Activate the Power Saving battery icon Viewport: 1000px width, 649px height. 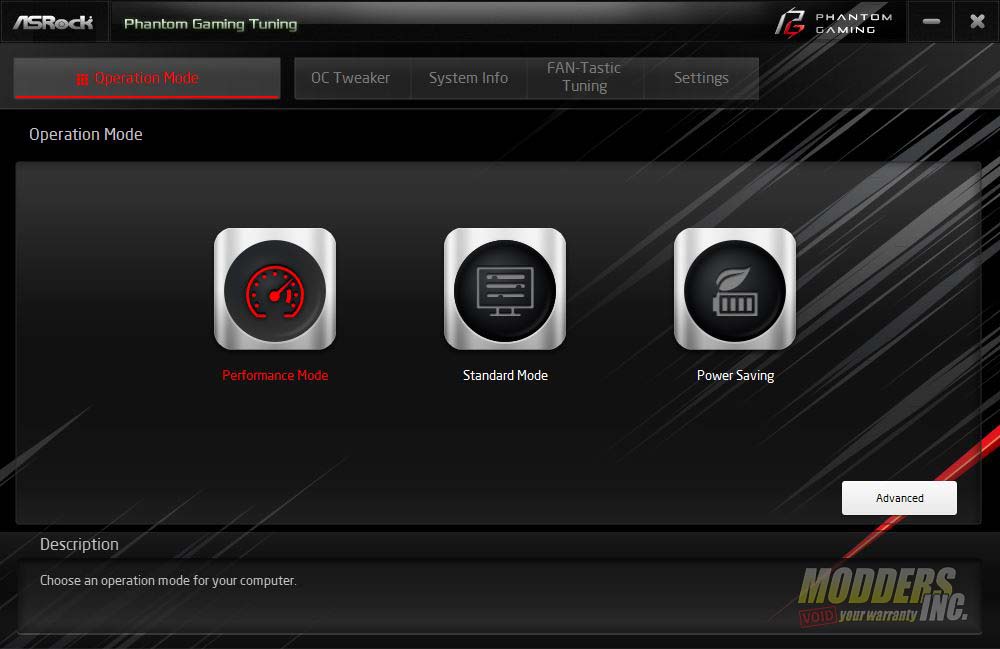pyautogui.click(x=735, y=289)
